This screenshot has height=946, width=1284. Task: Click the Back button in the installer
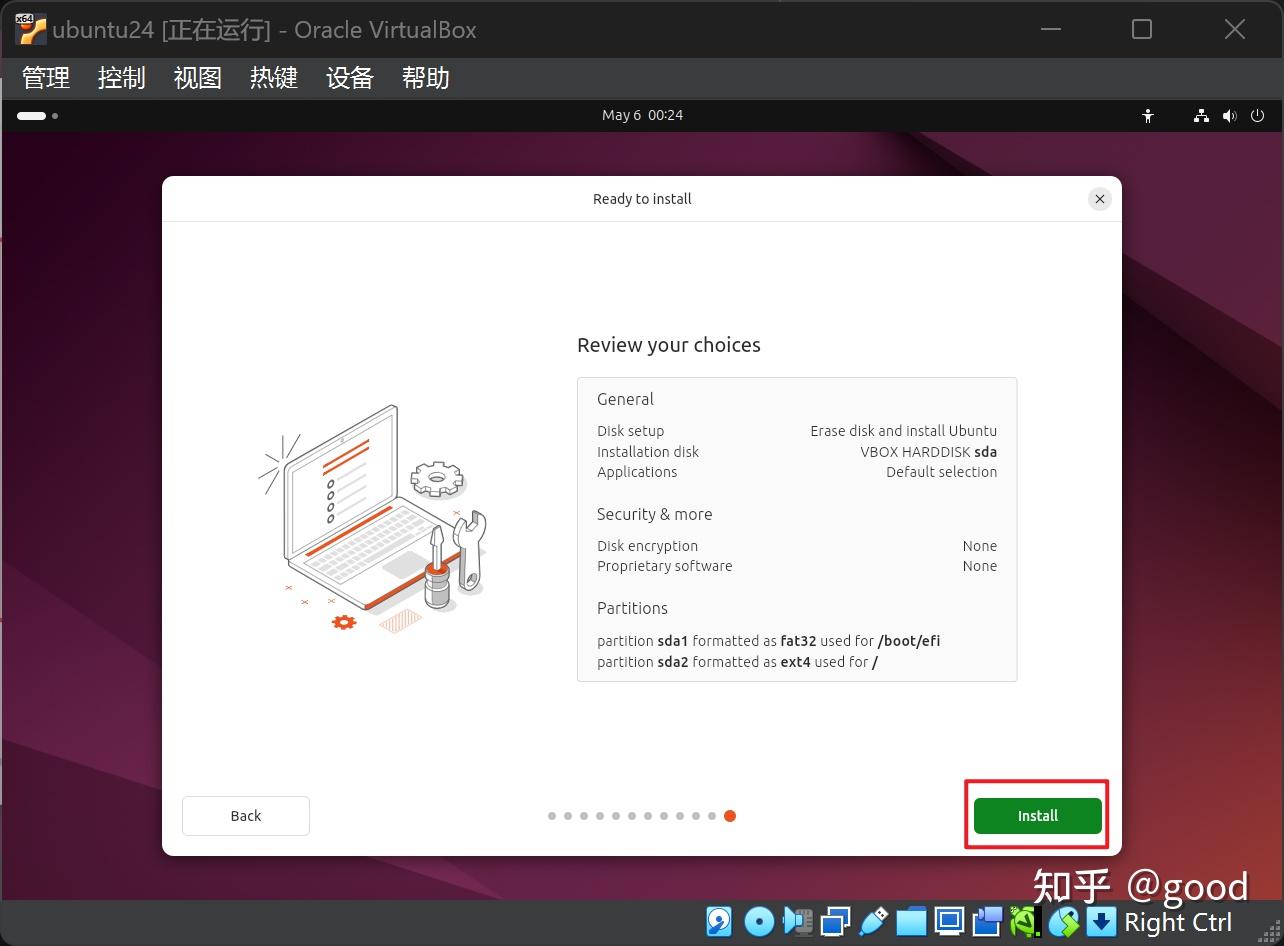pos(245,815)
